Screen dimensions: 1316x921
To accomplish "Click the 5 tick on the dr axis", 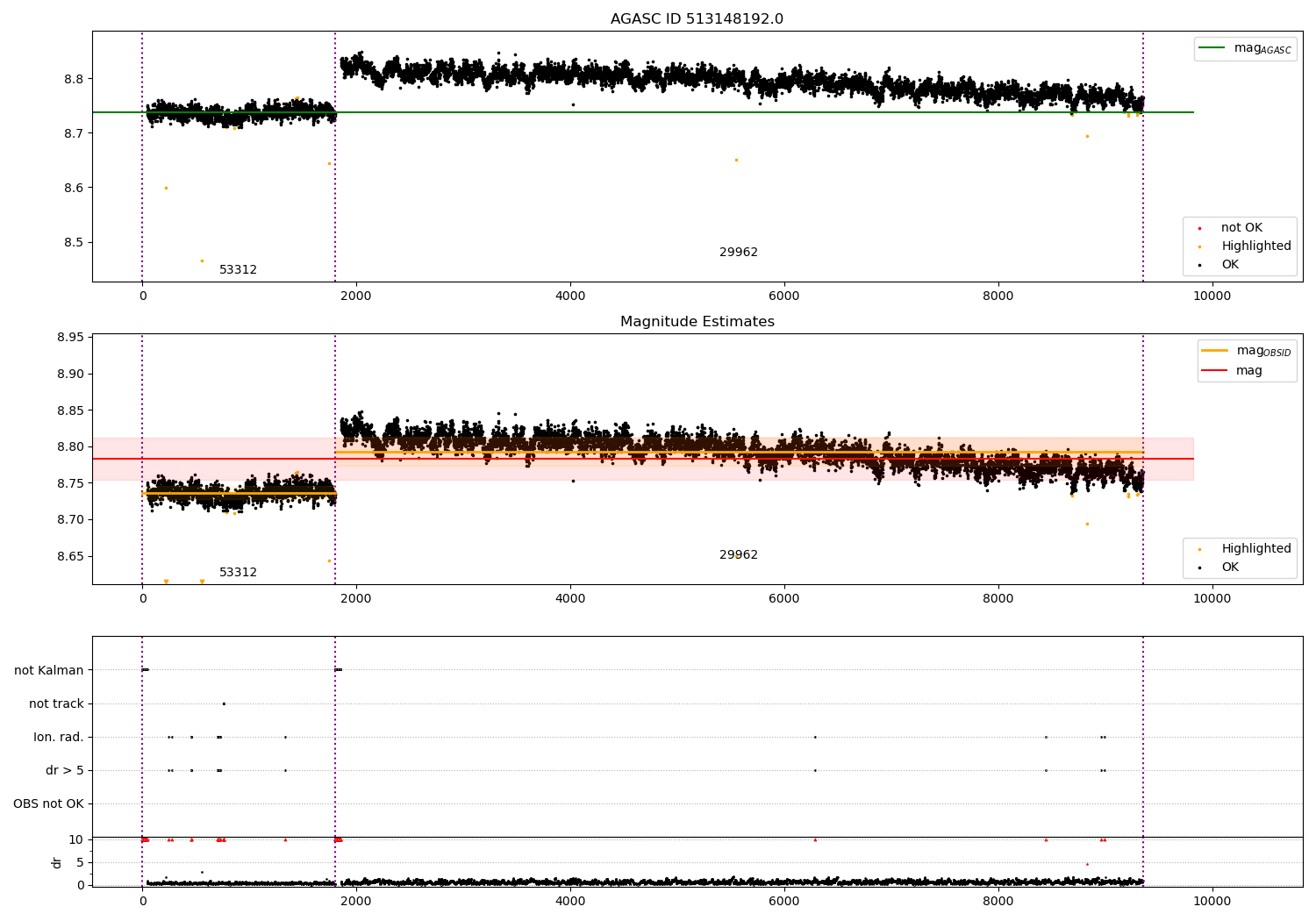I will click(x=80, y=863).
